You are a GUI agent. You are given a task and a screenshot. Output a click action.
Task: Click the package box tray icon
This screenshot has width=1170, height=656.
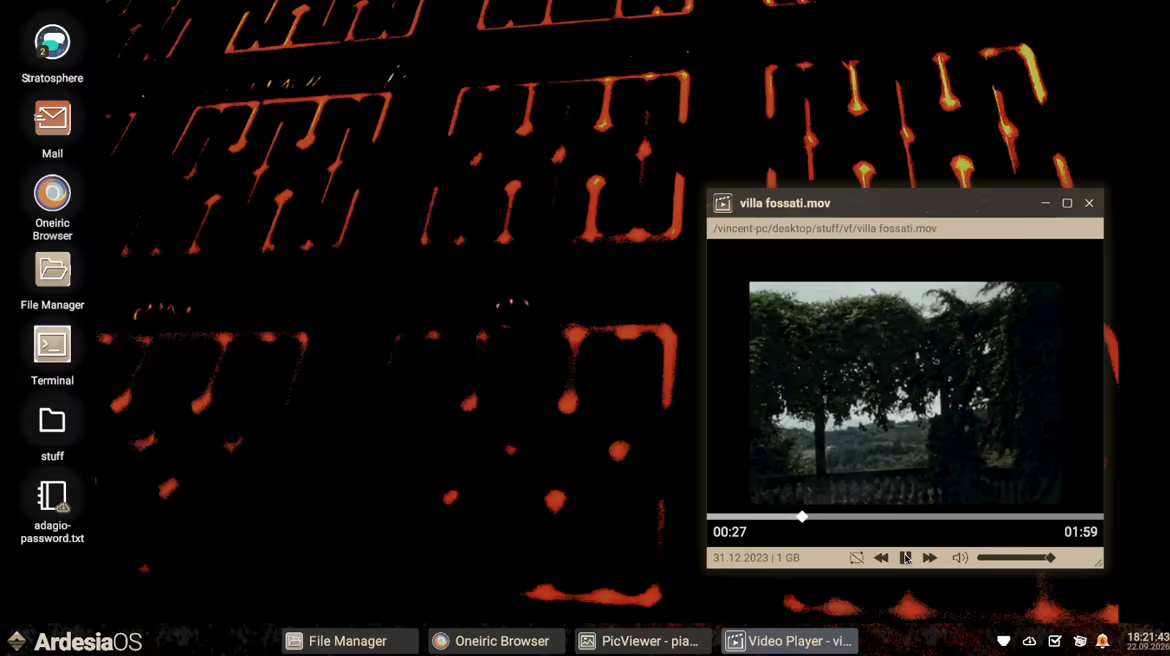point(1080,641)
